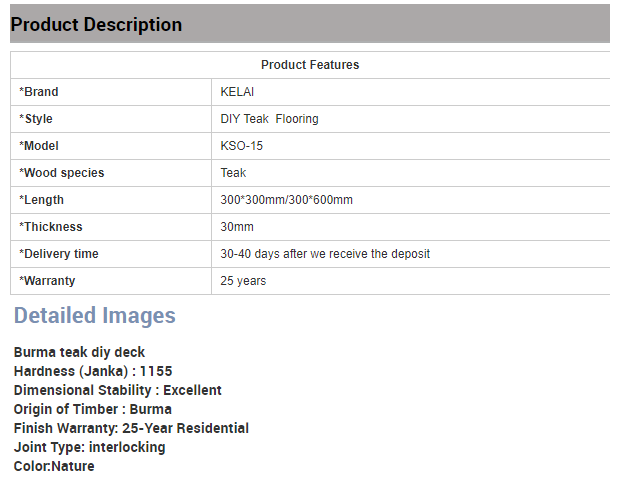This screenshot has width=623, height=481.
Task: Click the *Length row label
Action: 41,200
